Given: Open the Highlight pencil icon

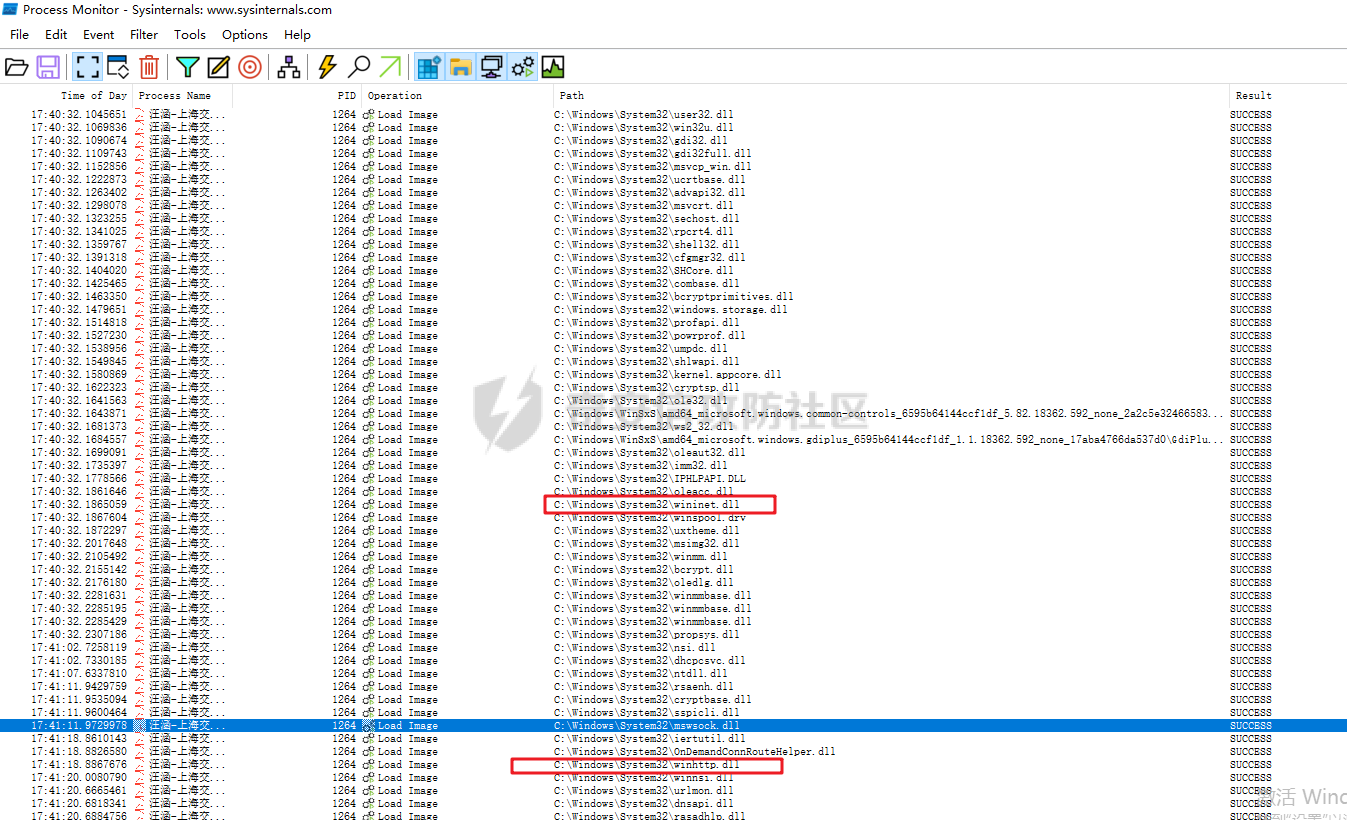Looking at the screenshot, I should point(218,67).
